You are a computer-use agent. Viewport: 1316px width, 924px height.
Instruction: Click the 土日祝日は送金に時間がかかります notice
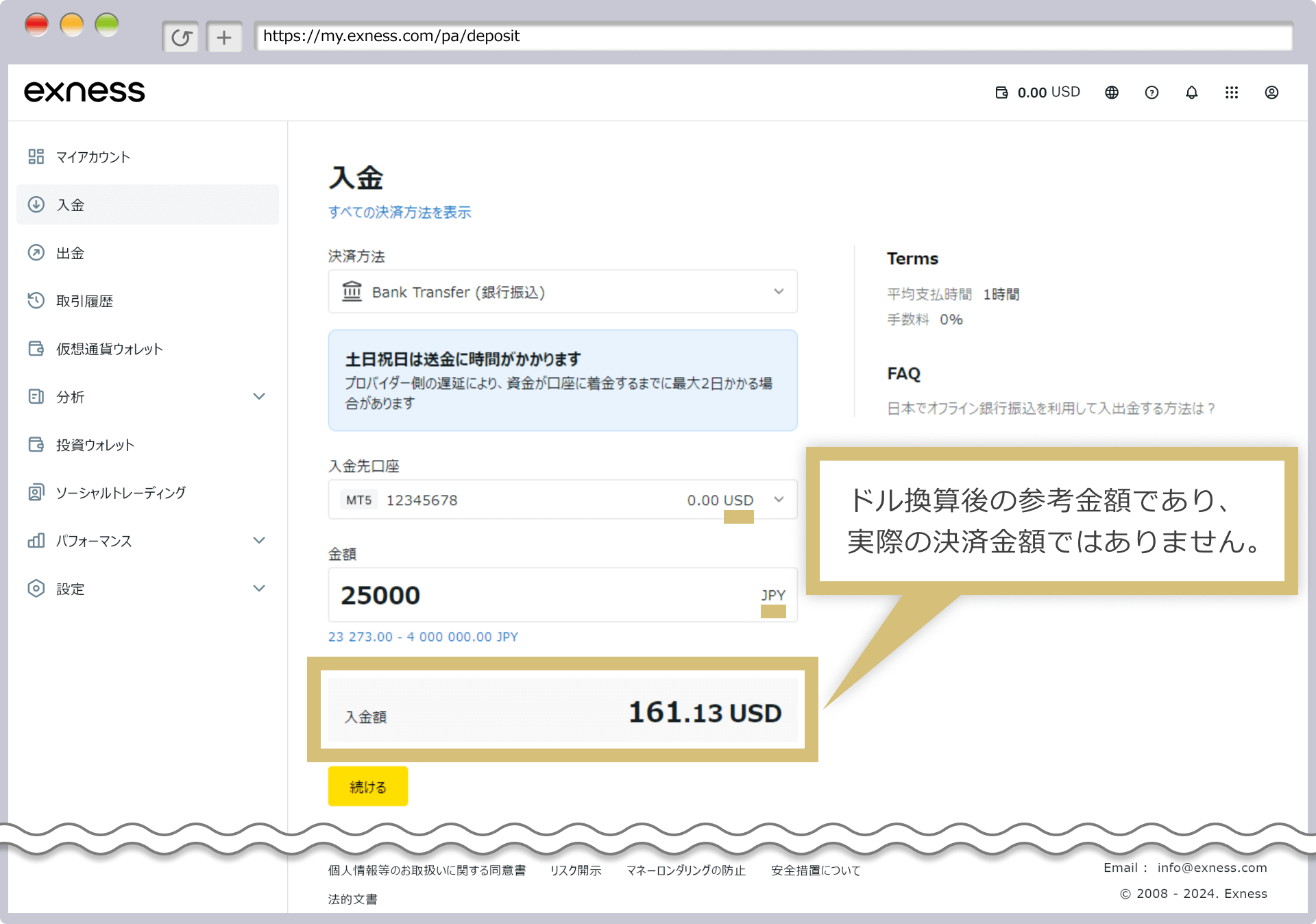pos(563,380)
